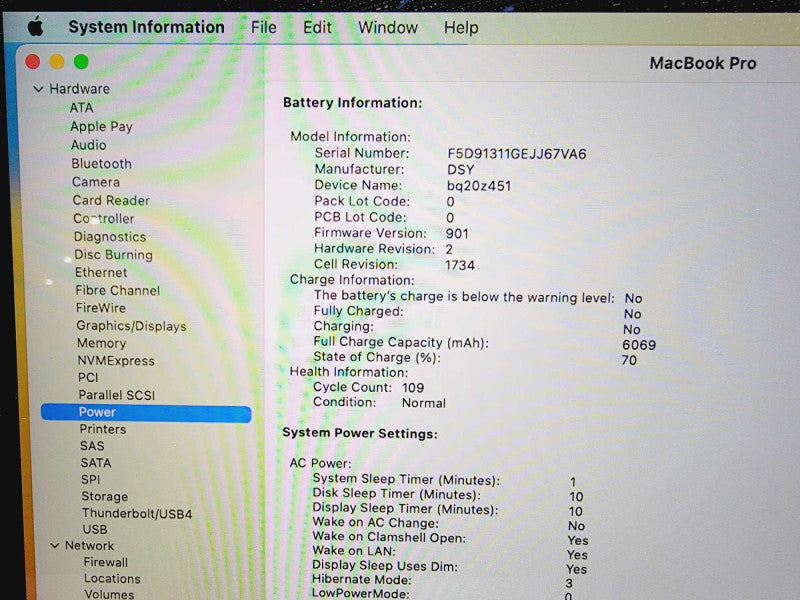
Task: Click the yellow minimize window button
Action: click(57, 62)
